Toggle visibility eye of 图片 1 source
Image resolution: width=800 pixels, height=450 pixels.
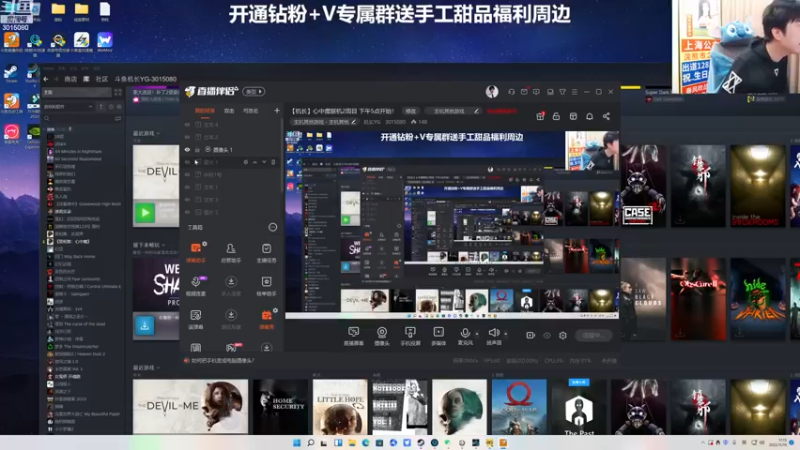tap(187, 162)
